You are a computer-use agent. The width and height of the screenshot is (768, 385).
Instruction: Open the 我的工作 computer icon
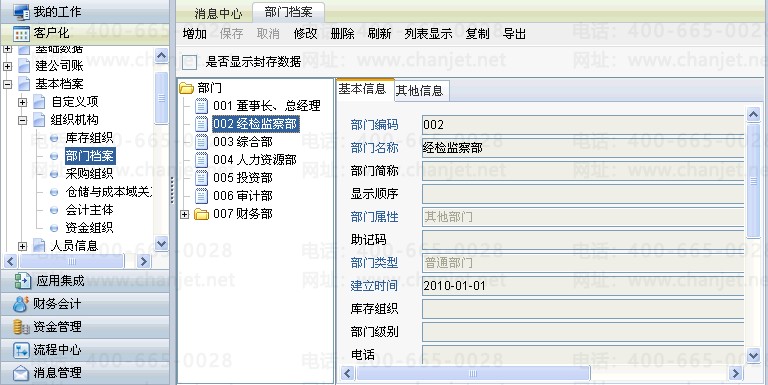pos(21,11)
